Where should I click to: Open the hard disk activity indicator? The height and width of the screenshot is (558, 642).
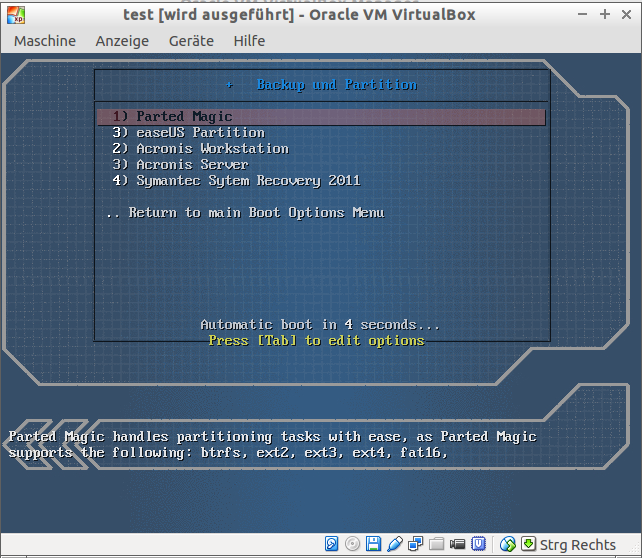pos(331,544)
